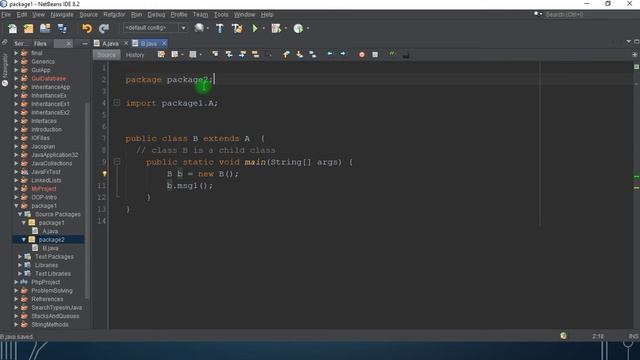
Task: Click the green Run Project arrow
Action: point(255,28)
